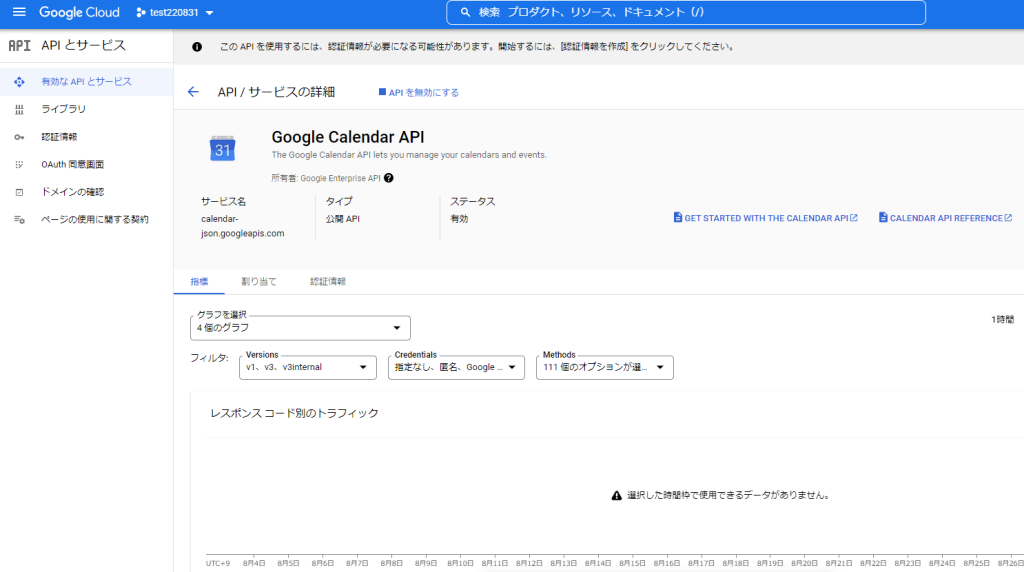Viewport: 1024px width, 572px height.
Task: Switch to the 割り当て tab
Action: pyautogui.click(x=259, y=282)
